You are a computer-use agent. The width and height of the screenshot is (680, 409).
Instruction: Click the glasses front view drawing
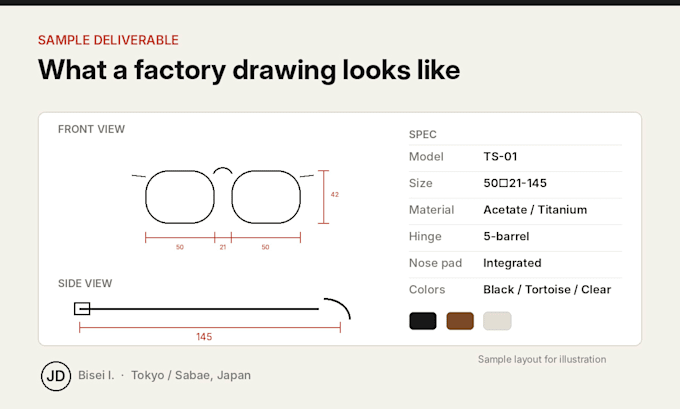(x=223, y=196)
